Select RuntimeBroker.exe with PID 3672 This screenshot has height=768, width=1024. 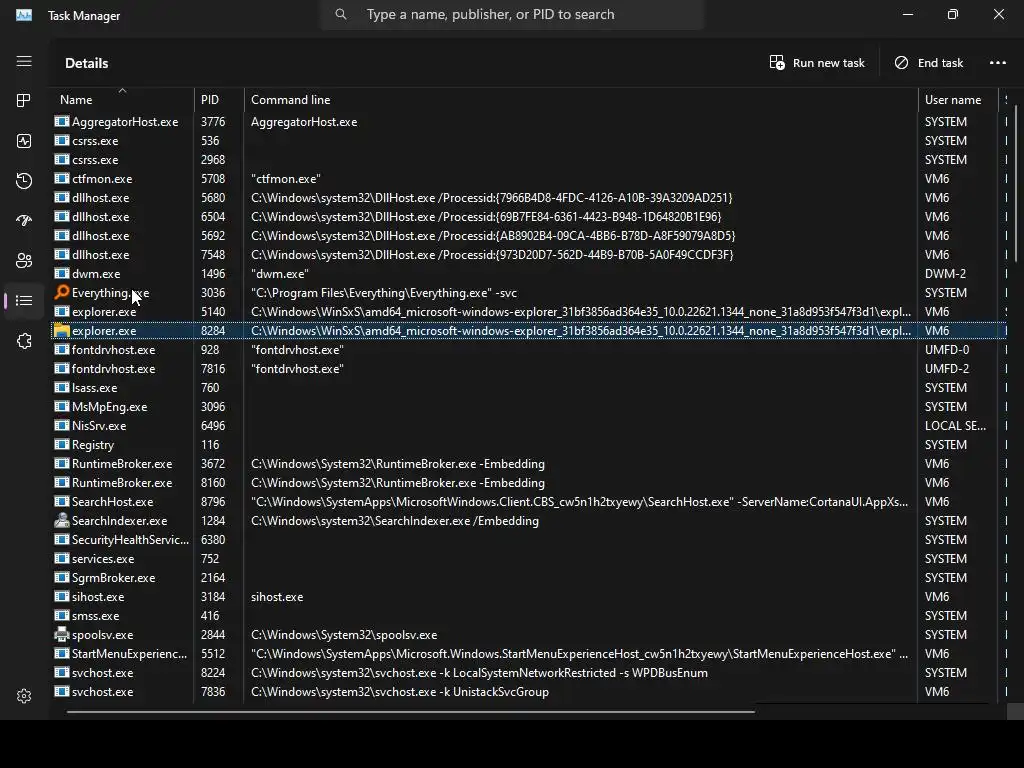point(529,464)
